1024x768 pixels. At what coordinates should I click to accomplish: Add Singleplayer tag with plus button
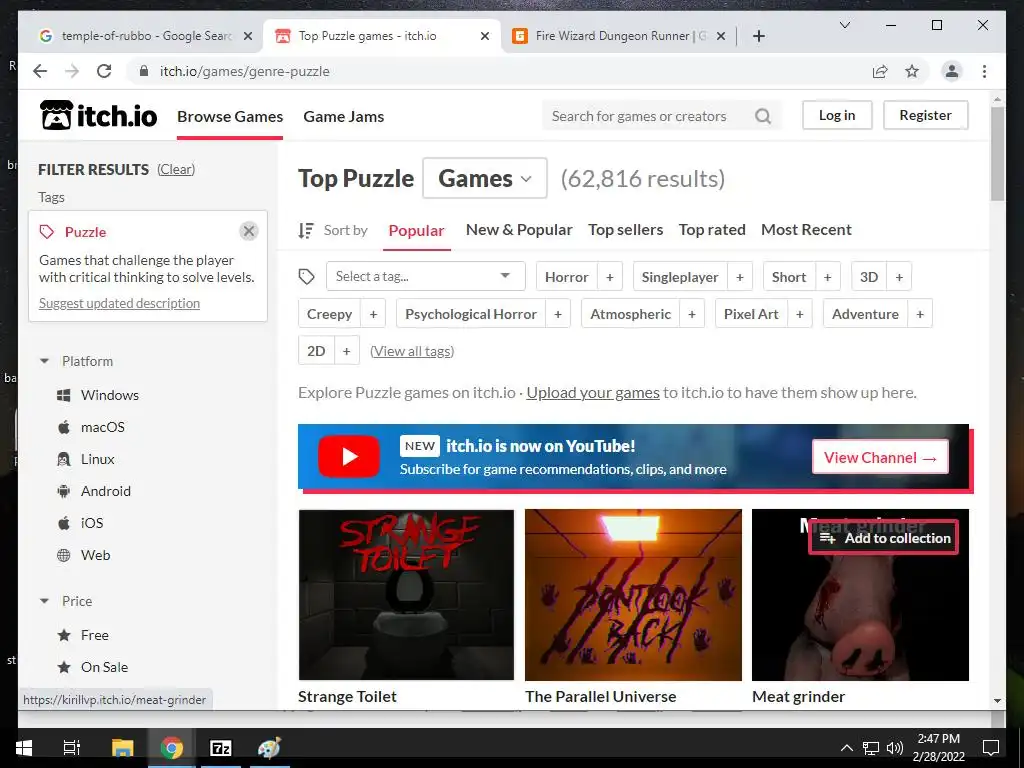(x=740, y=277)
